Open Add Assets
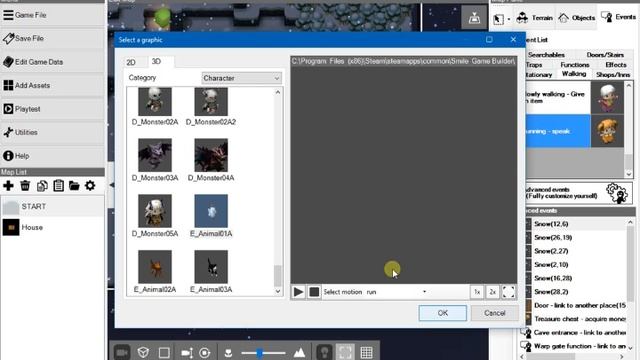The height and width of the screenshot is (360, 640). coord(52,85)
